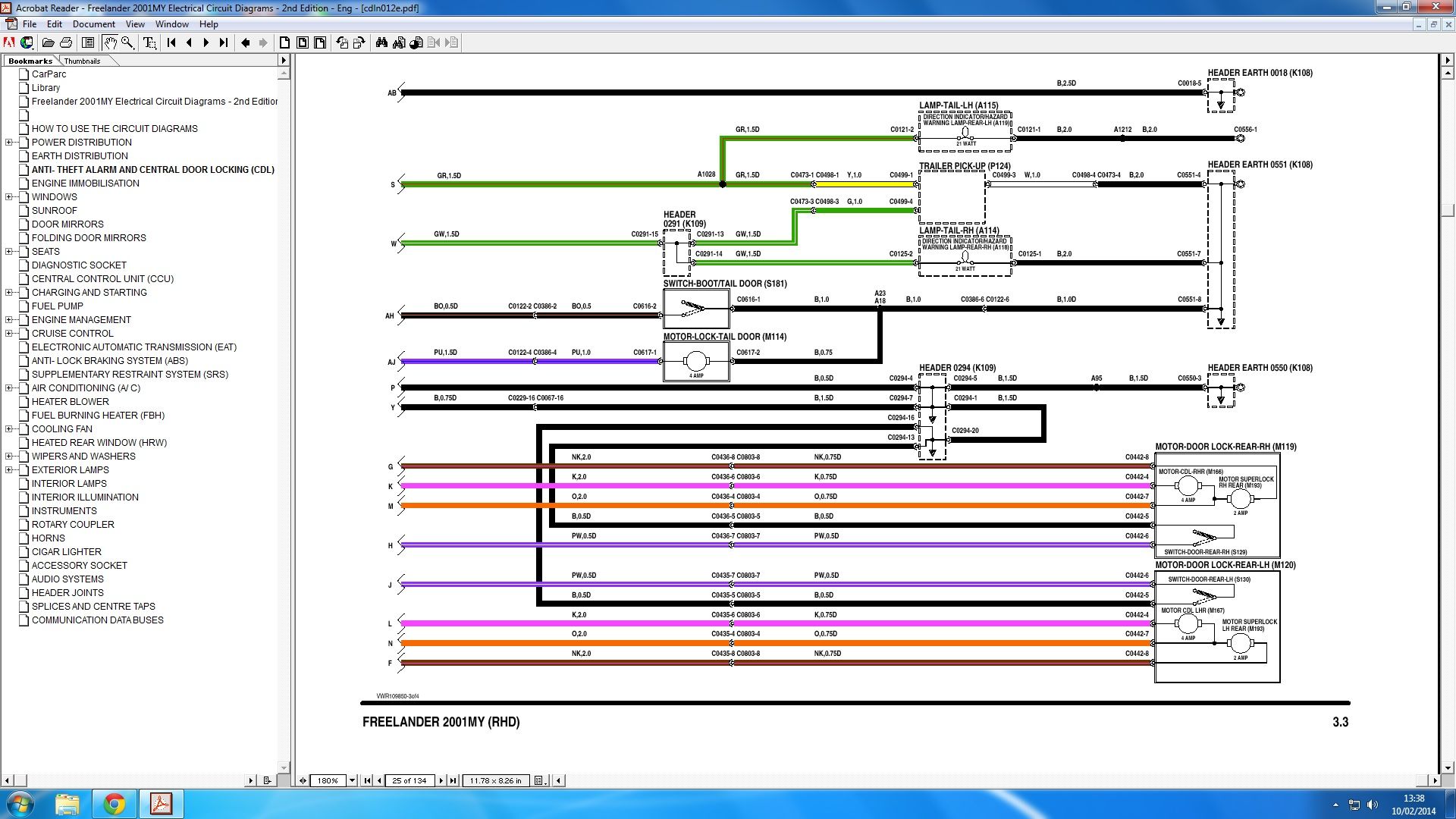Expand the CRUISE CONTROL bookmark

coord(9,334)
